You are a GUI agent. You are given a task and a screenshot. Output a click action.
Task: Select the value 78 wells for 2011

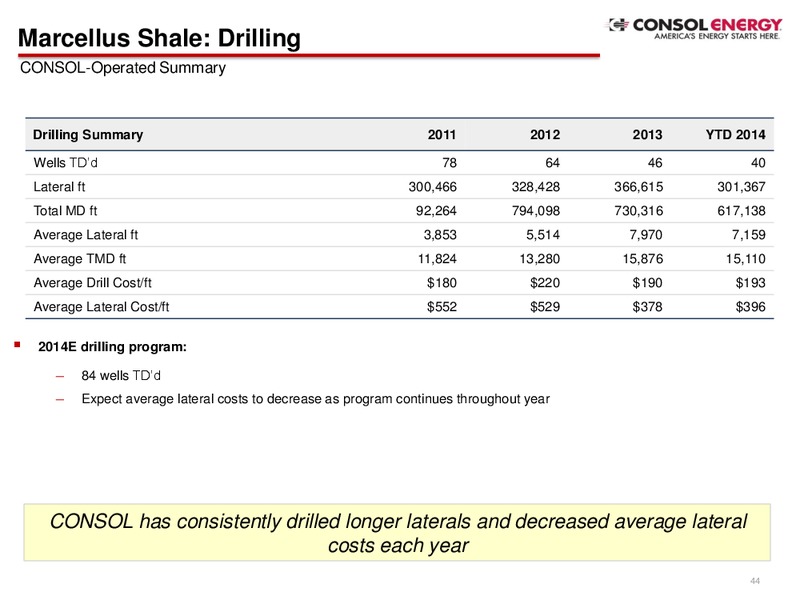point(449,163)
